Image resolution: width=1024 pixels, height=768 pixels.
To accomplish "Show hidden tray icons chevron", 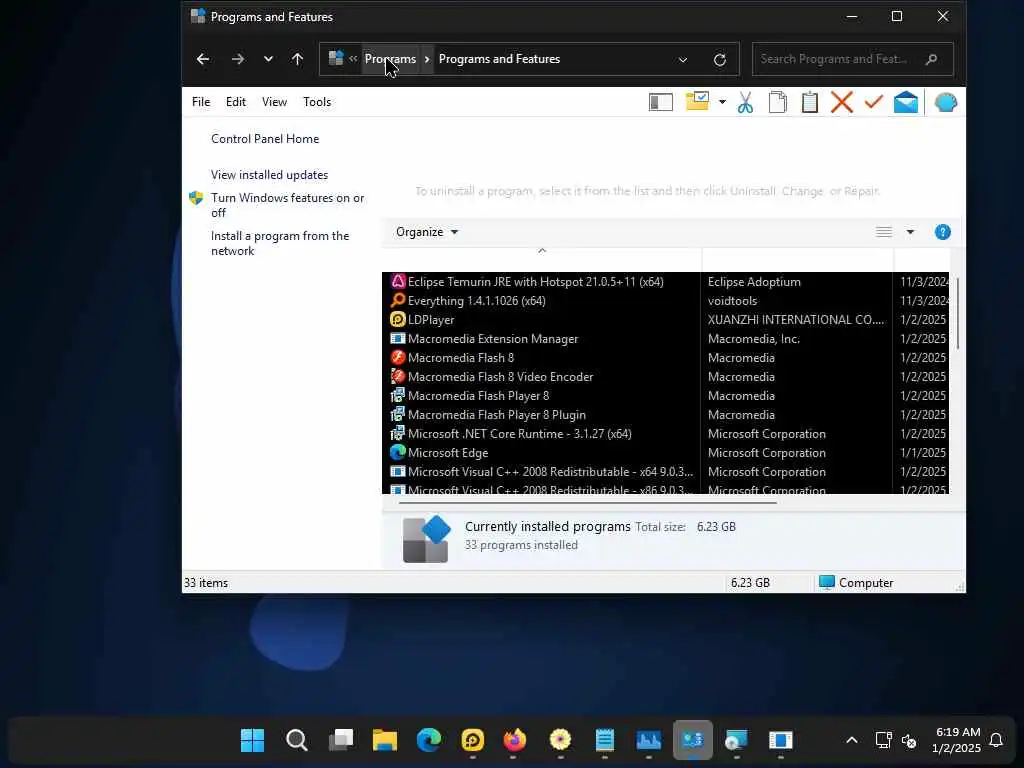I will [x=852, y=740].
